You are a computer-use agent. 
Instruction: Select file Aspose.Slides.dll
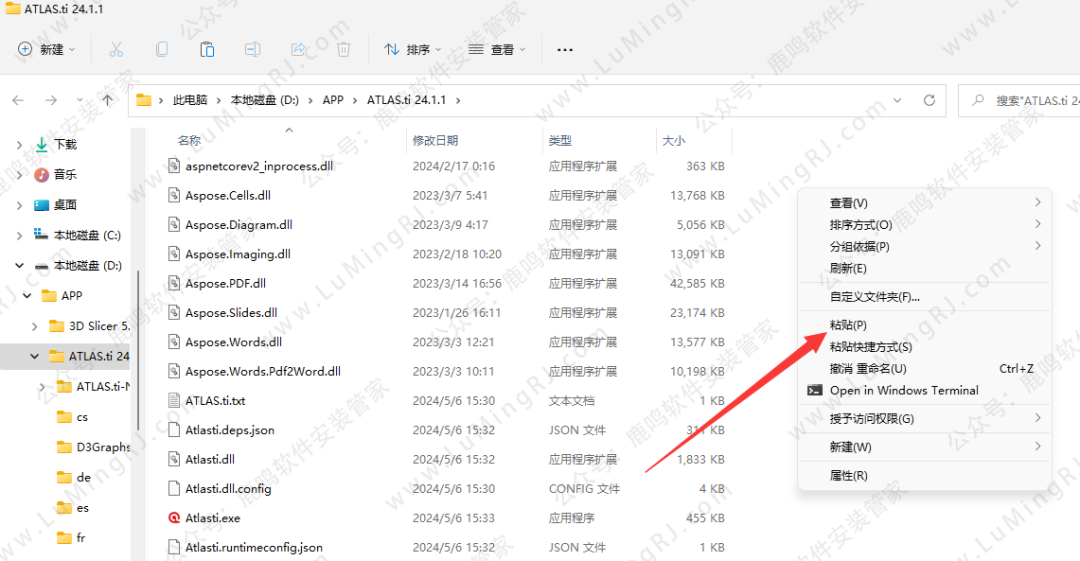231,313
